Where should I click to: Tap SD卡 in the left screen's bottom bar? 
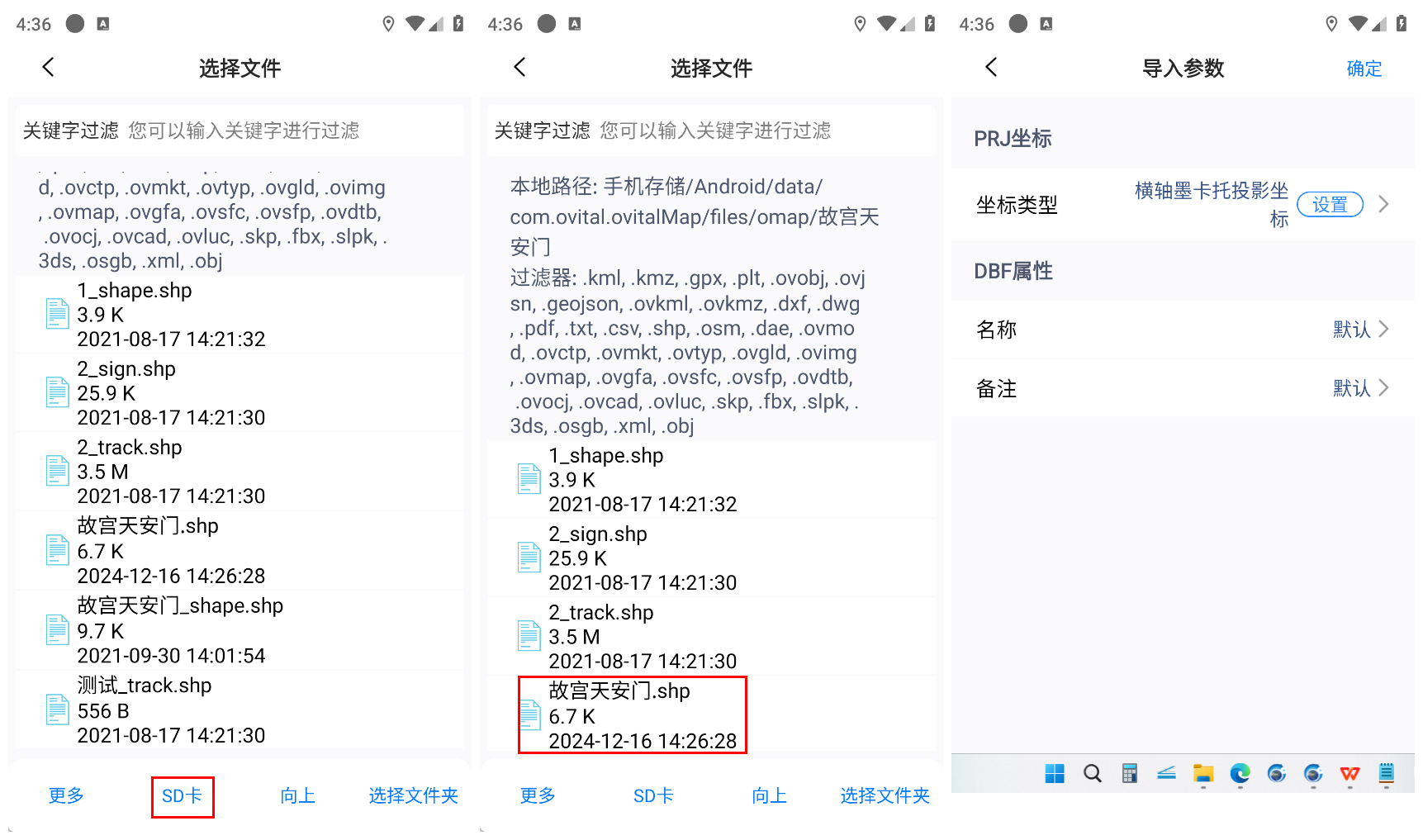click(x=182, y=796)
